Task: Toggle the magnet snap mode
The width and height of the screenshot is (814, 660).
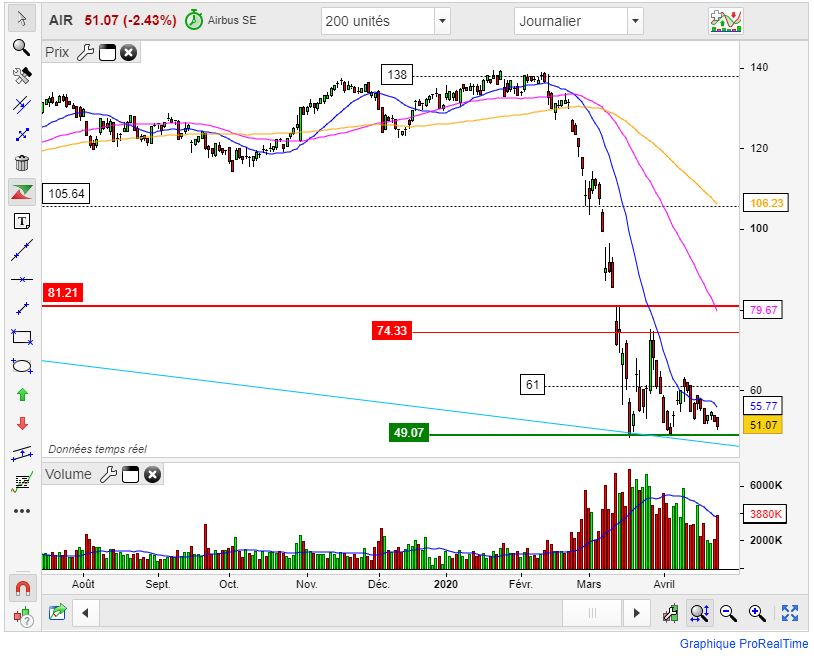Action: point(21,587)
